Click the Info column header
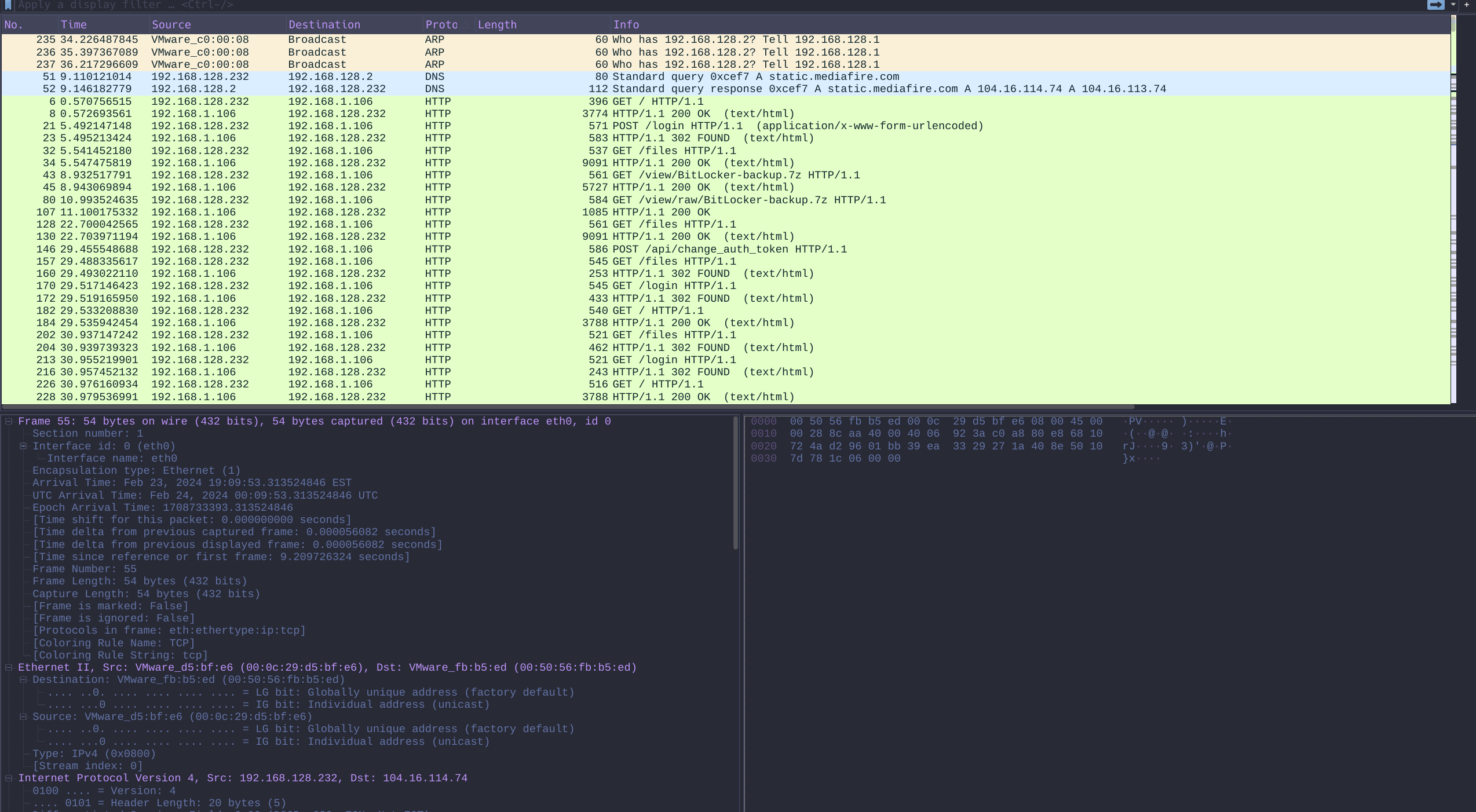This screenshot has height=812, width=1476. click(x=626, y=25)
